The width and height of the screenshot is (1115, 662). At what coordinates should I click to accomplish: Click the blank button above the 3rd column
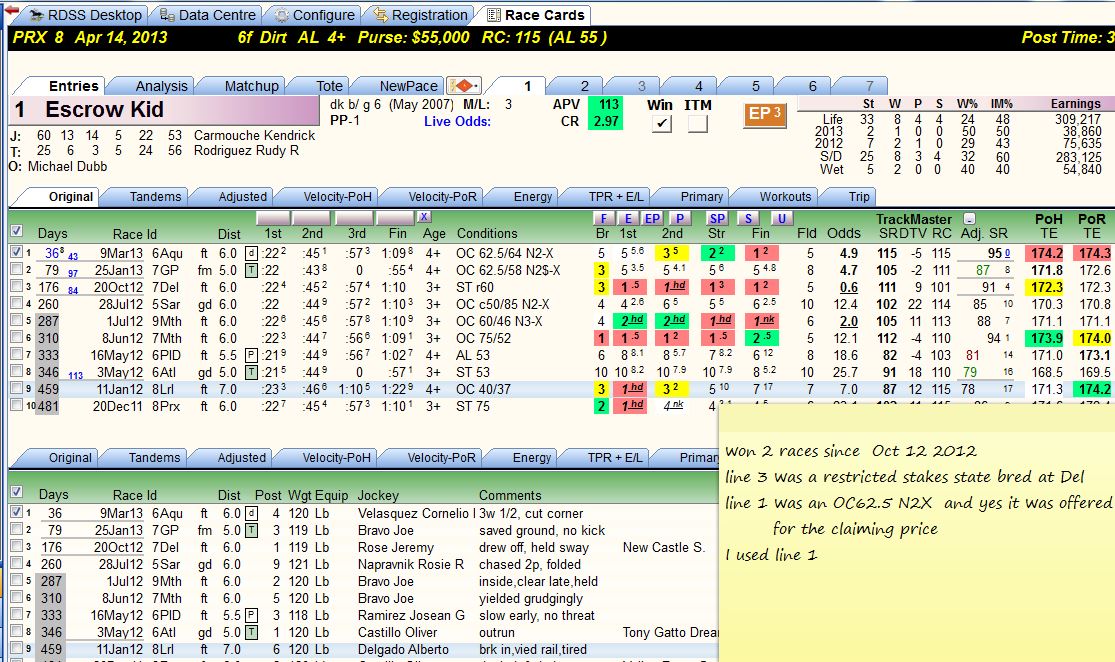(353, 218)
